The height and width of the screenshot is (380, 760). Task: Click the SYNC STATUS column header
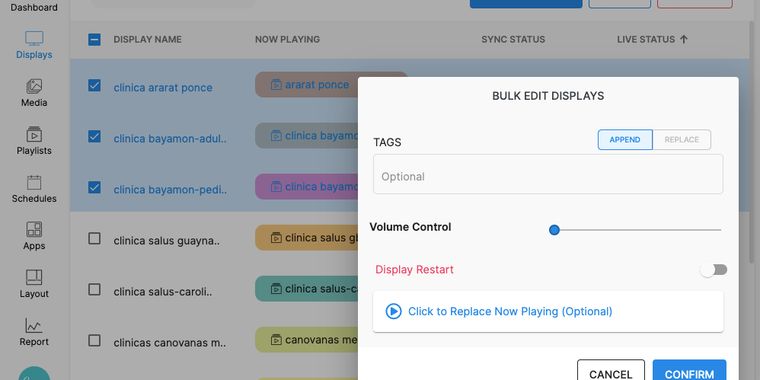(x=513, y=39)
